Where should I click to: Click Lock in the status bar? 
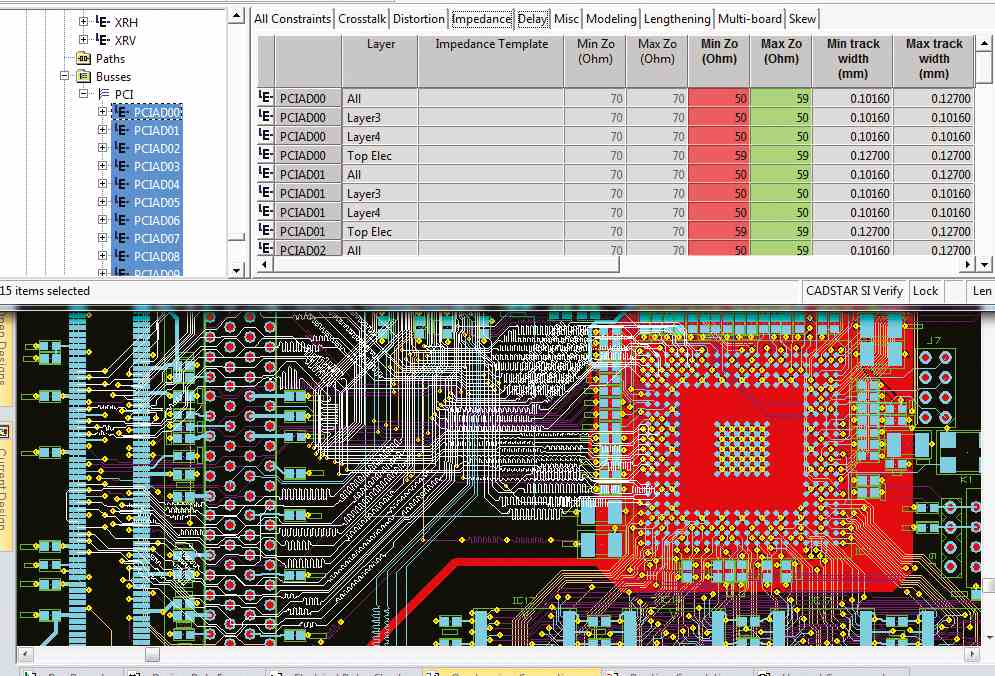(x=925, y=291)
